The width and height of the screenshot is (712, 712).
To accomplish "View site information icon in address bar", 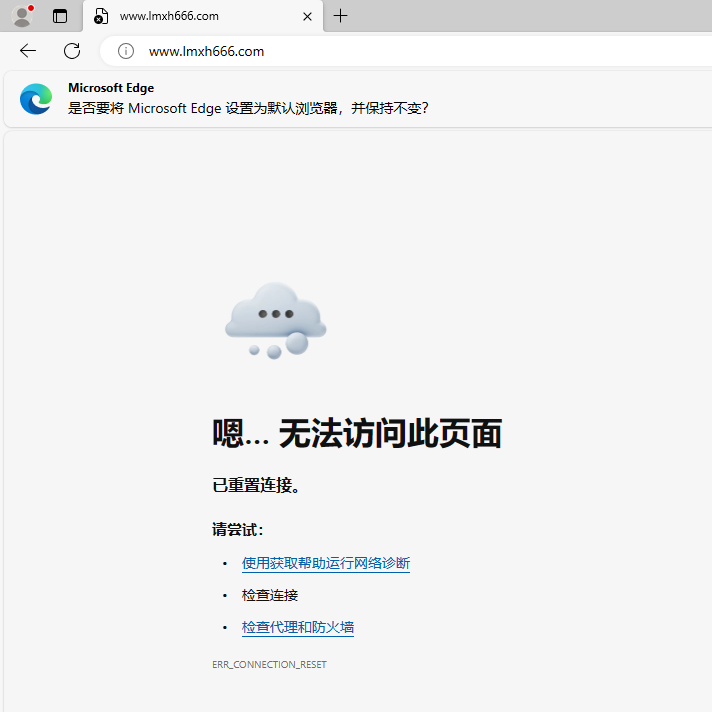I will [126, 51].
